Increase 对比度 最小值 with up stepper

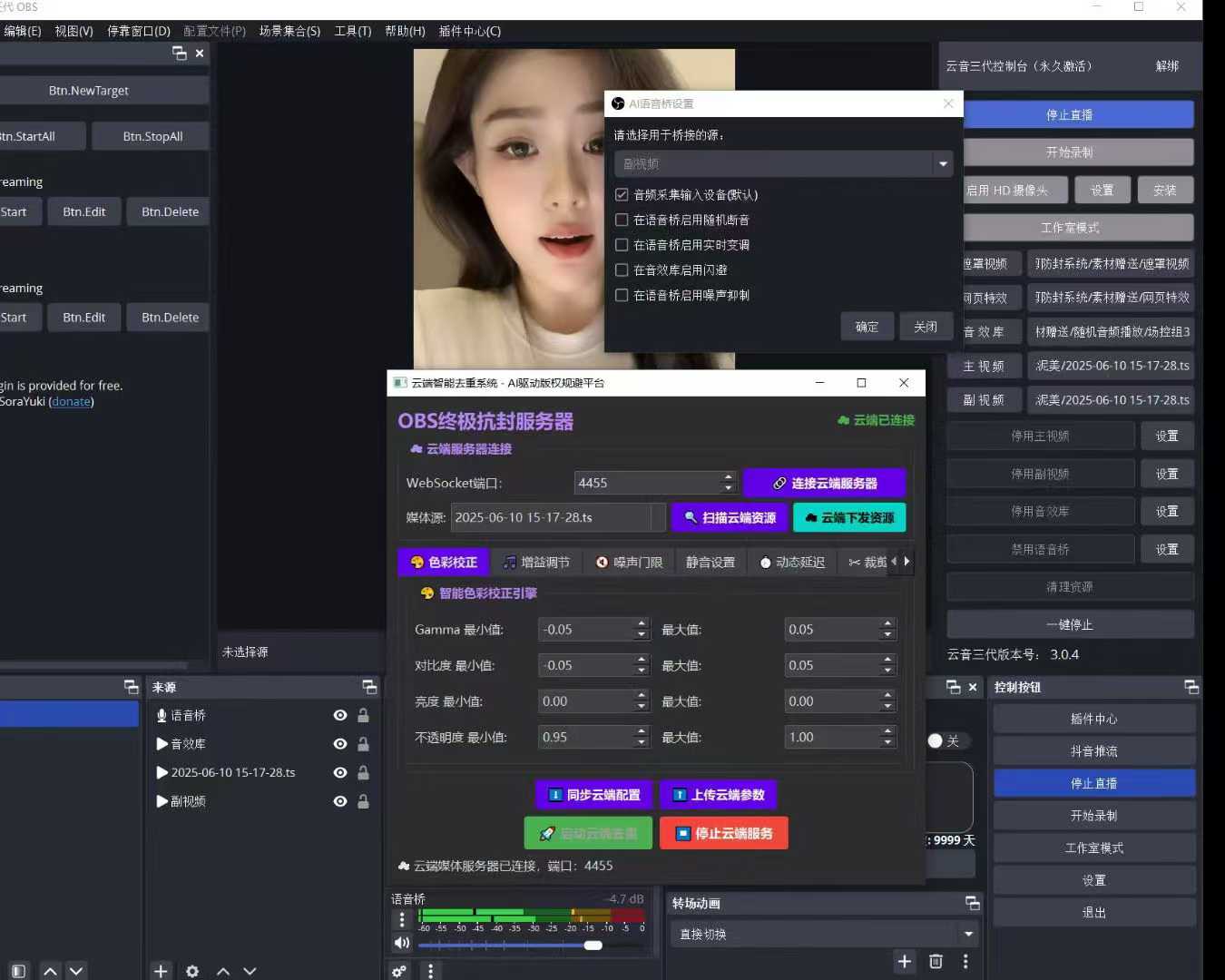tap(642, 660)
